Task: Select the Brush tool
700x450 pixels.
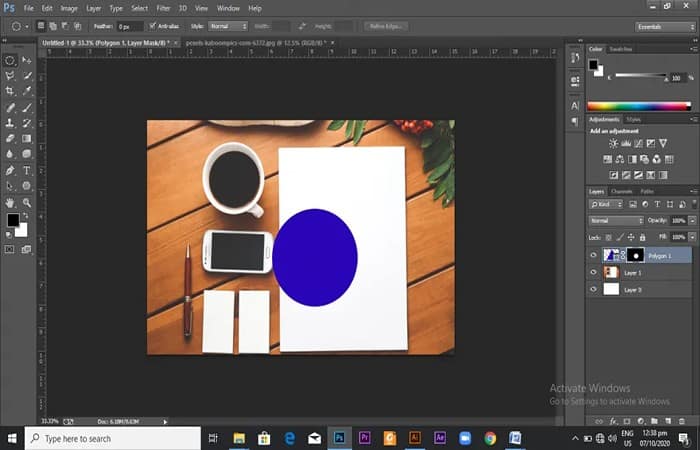Action: 27,107
